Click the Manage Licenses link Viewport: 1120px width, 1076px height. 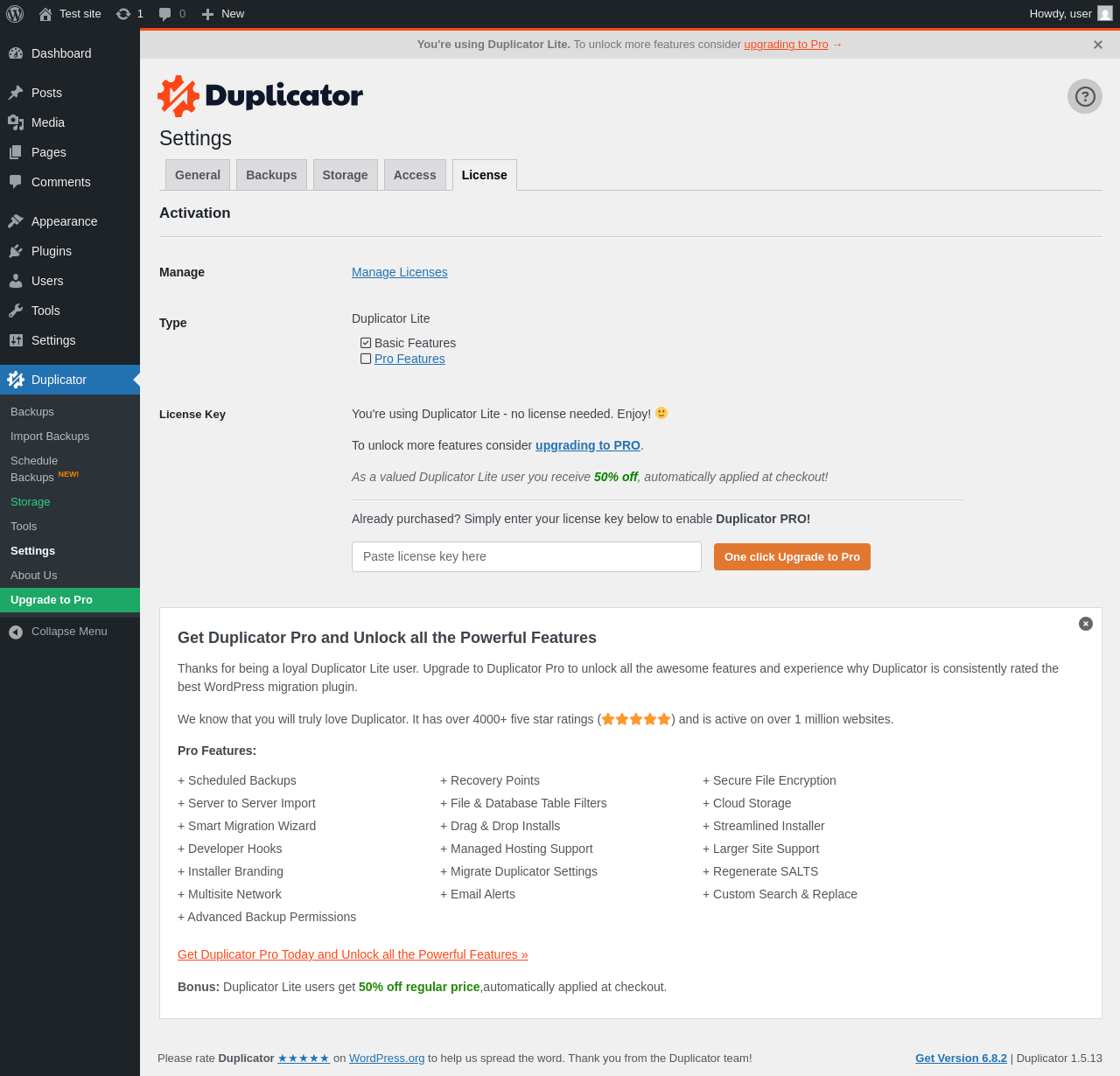[399, 272]
